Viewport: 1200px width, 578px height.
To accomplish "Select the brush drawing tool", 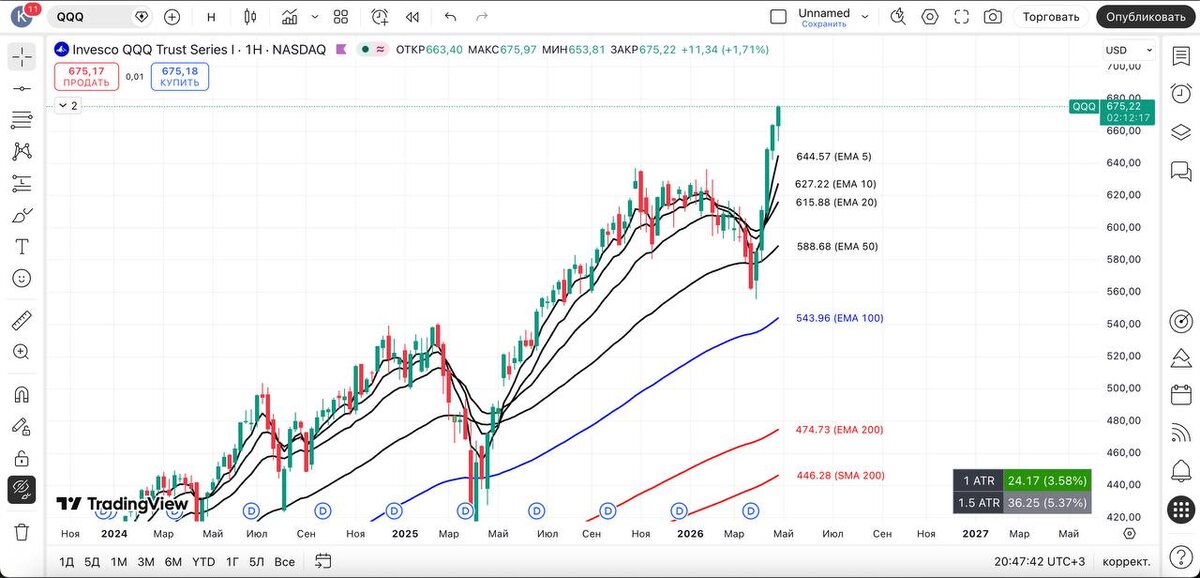I will click(21, 215).
